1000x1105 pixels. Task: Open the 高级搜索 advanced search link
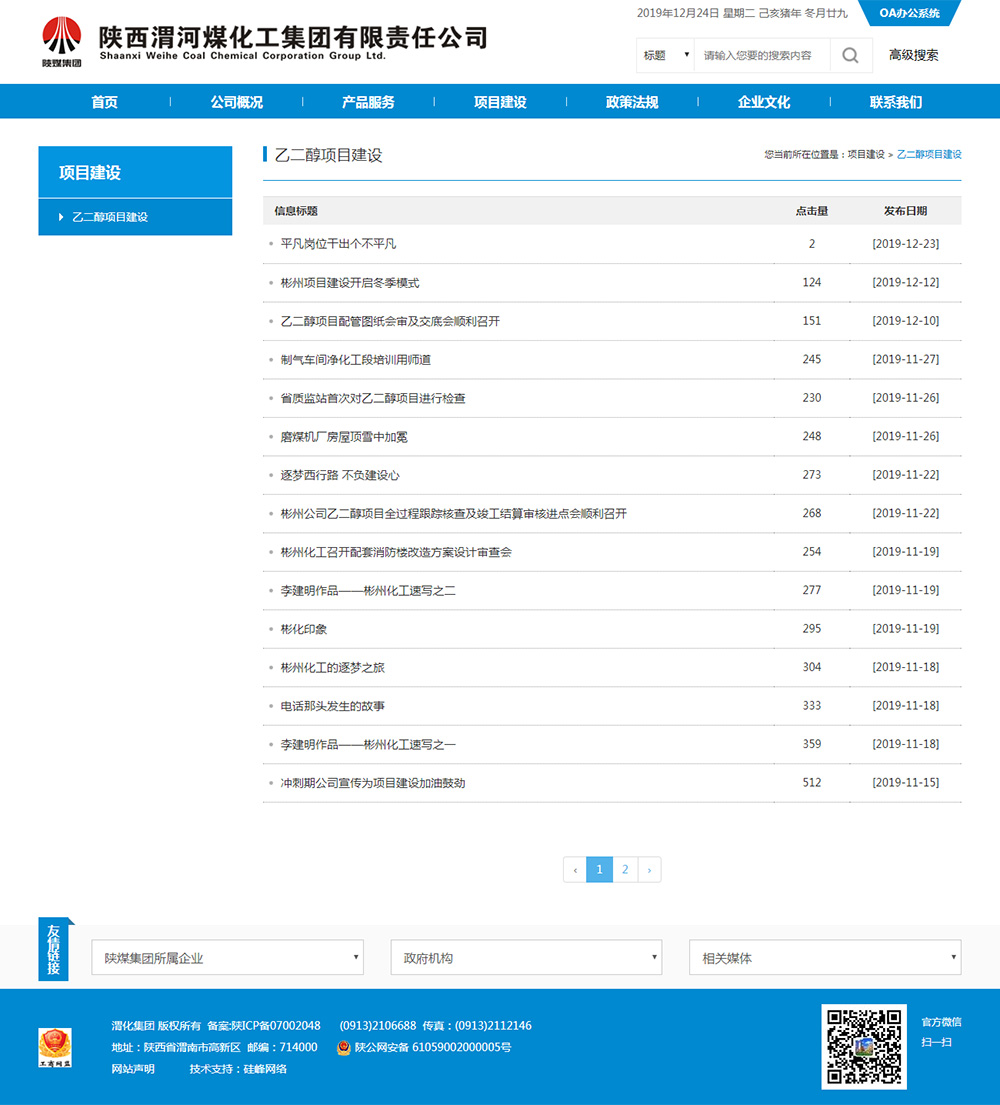click(914, 56)
